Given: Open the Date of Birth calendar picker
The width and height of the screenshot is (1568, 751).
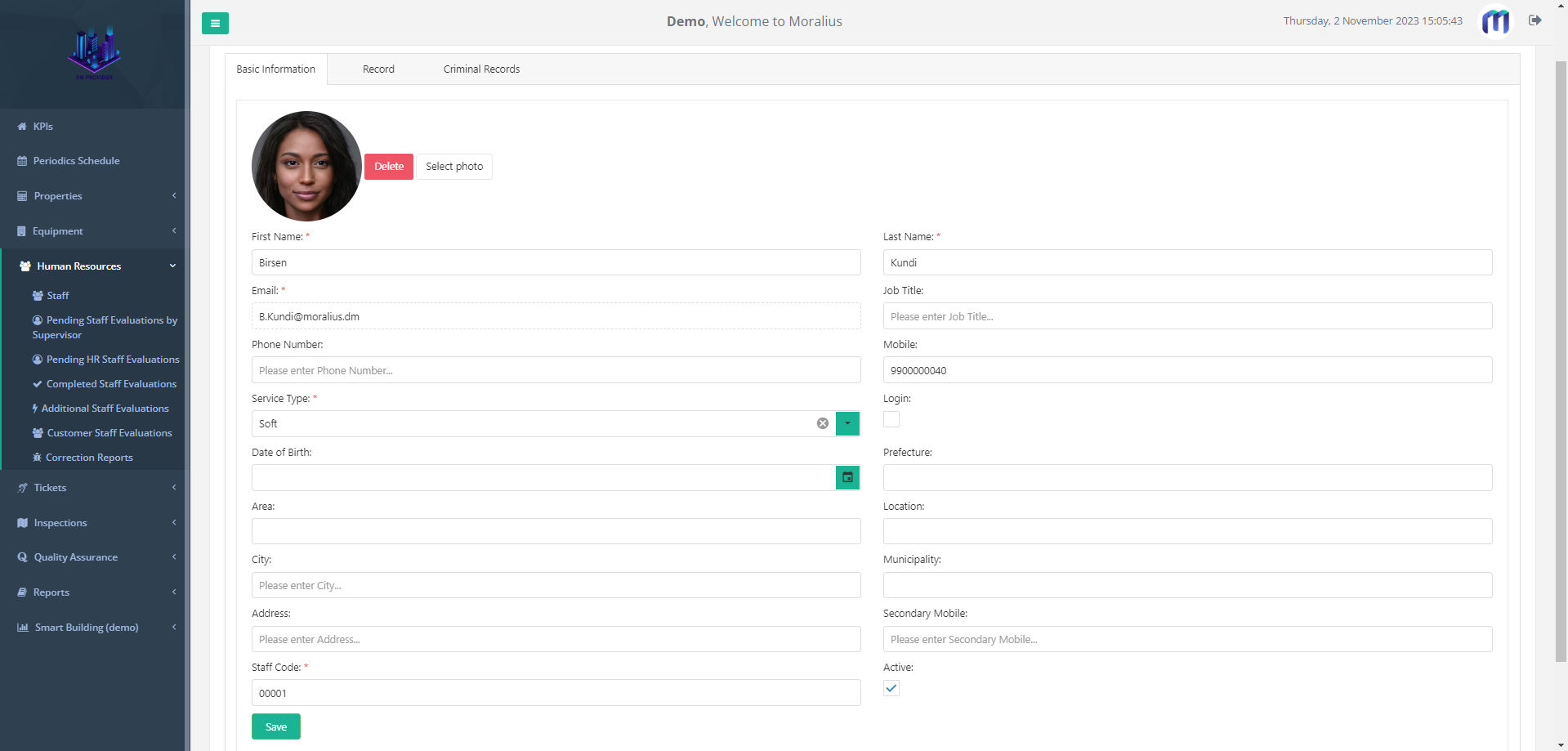Looking at the screenshot, I should [847, 477].
